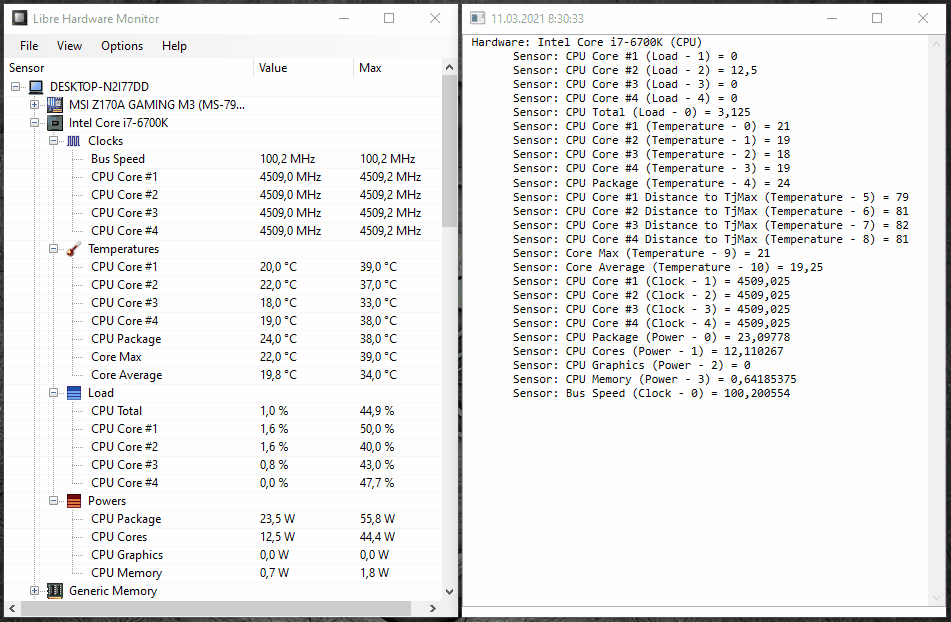This screenshot has width=951, height=622.
Task: Click the horizontal scrollbar right arrow
Action: tap(432, 607)
